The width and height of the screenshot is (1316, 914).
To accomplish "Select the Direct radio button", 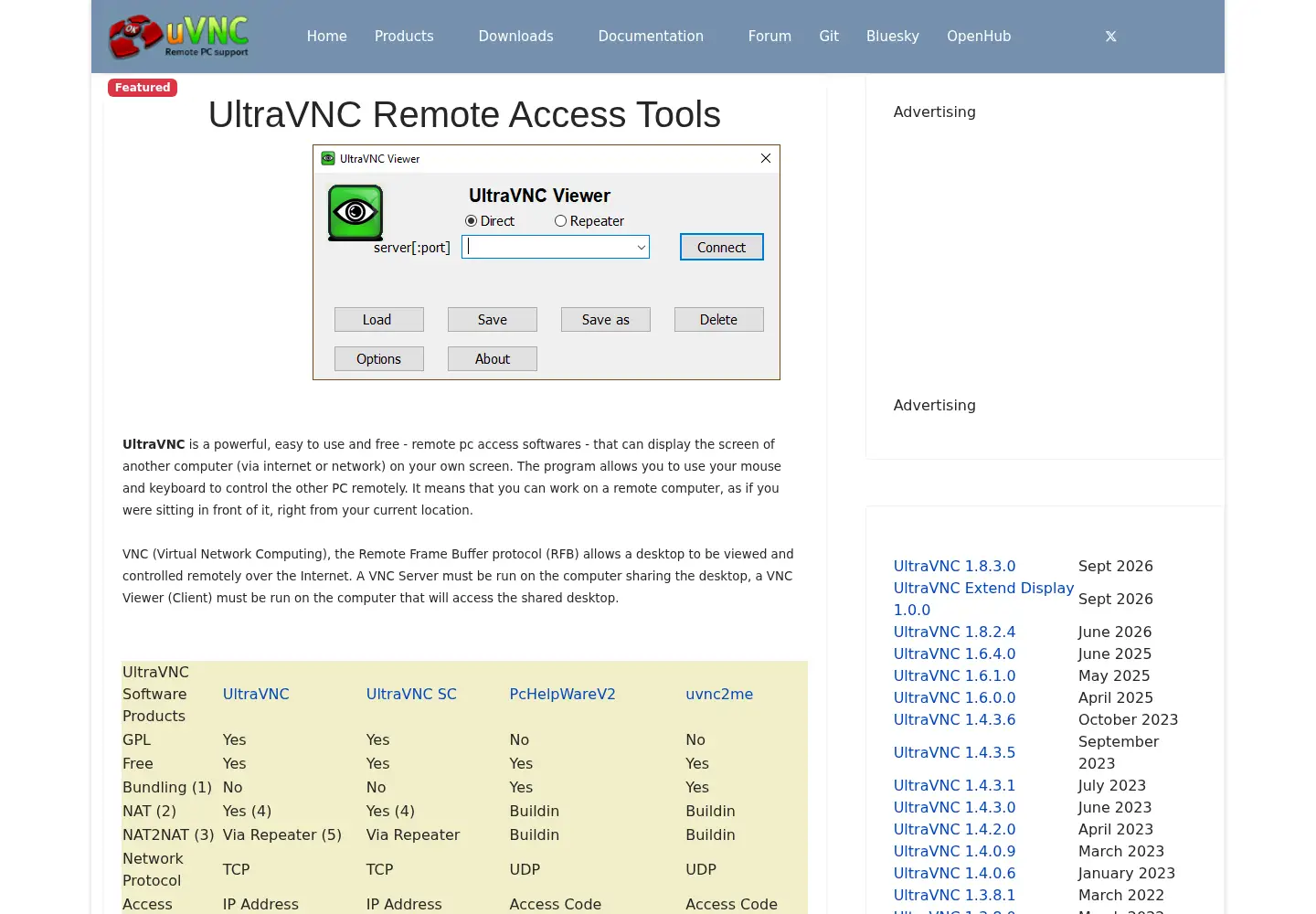I will click(x=471, y=221).
